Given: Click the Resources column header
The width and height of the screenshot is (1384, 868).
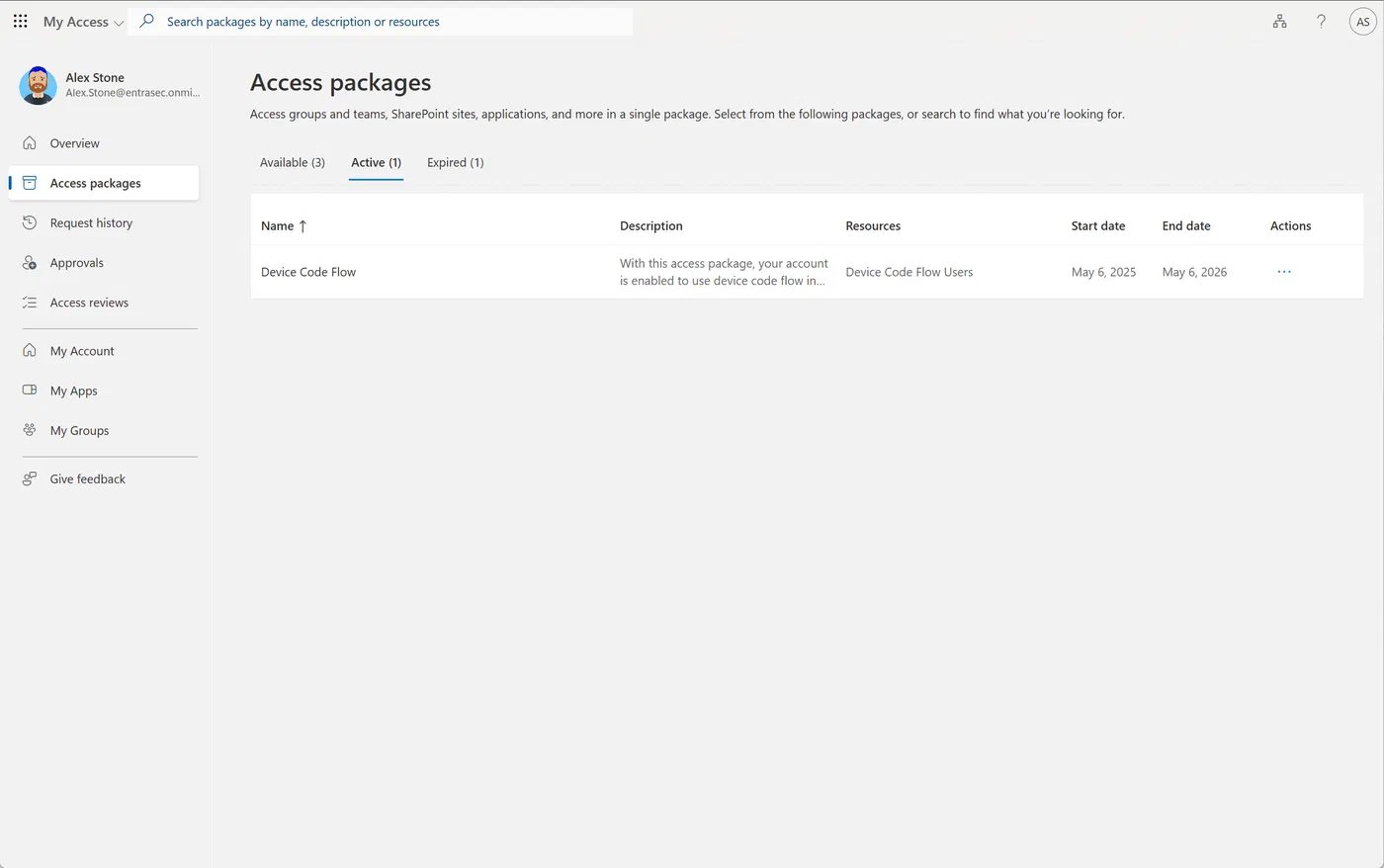Looking at the screenshot, I should coord(873,225).
